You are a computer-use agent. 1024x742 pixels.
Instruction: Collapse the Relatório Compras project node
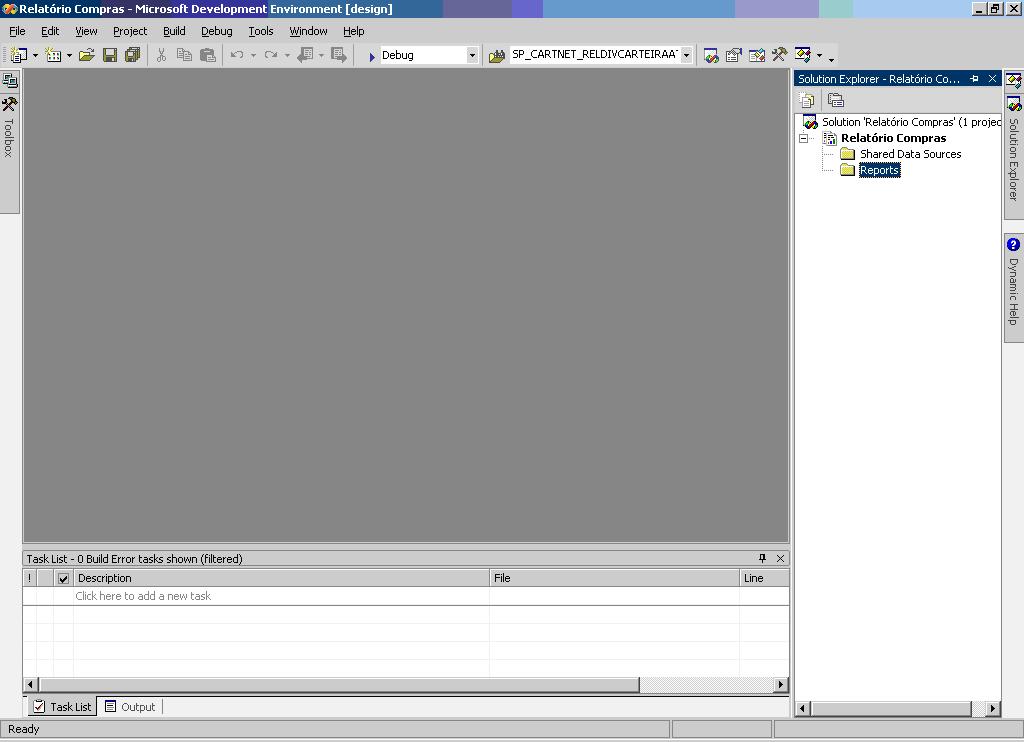(x=803, y=138)
